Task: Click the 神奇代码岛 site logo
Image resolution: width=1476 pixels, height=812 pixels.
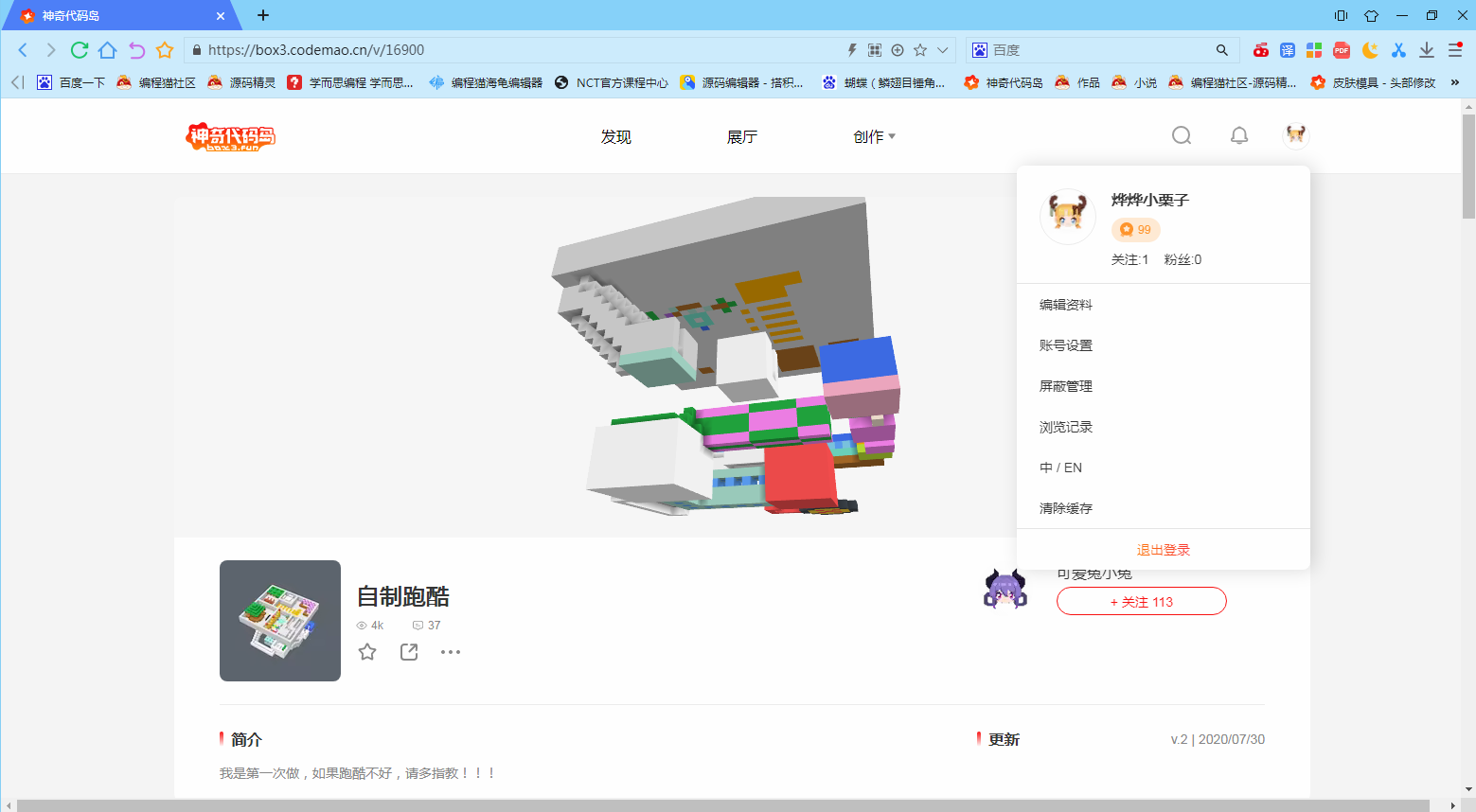Action: click(x=231, y=136)
